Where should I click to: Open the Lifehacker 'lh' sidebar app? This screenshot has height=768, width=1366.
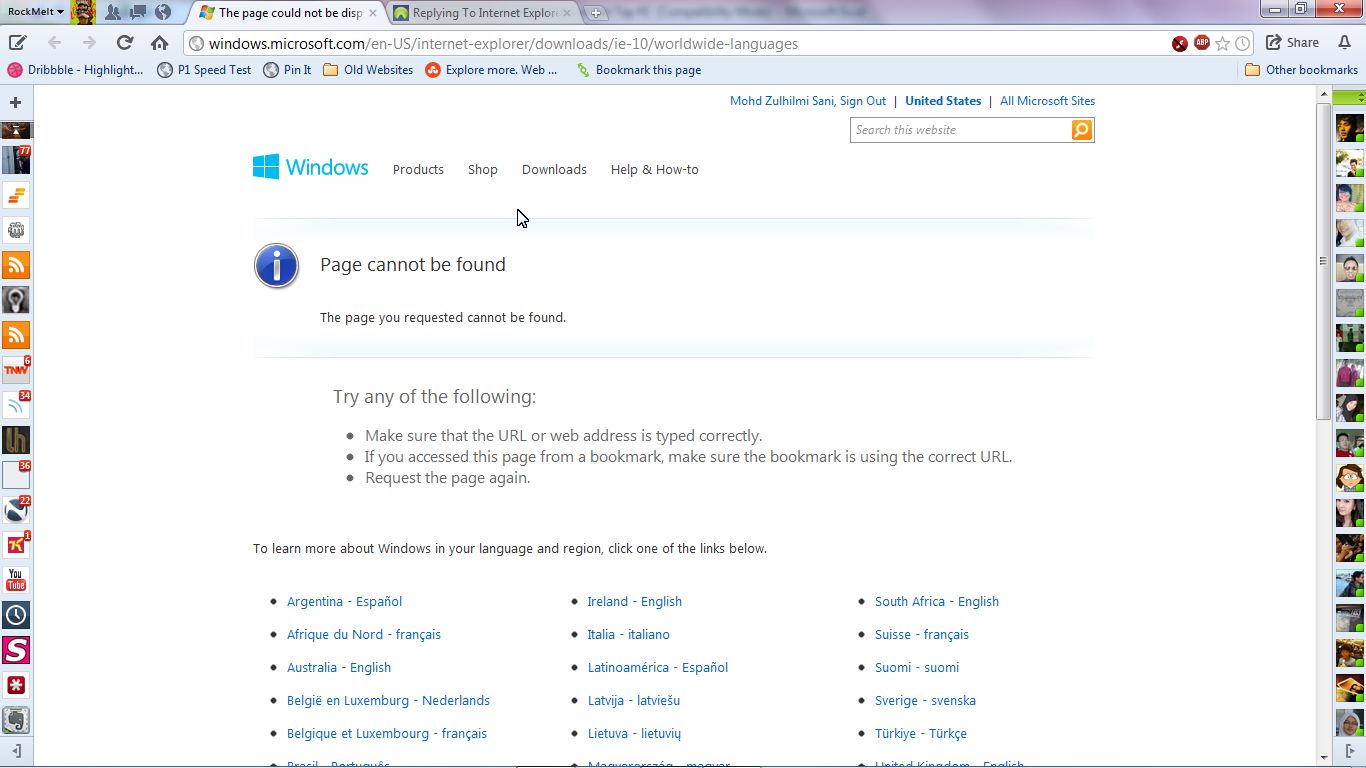pos(16,440)
